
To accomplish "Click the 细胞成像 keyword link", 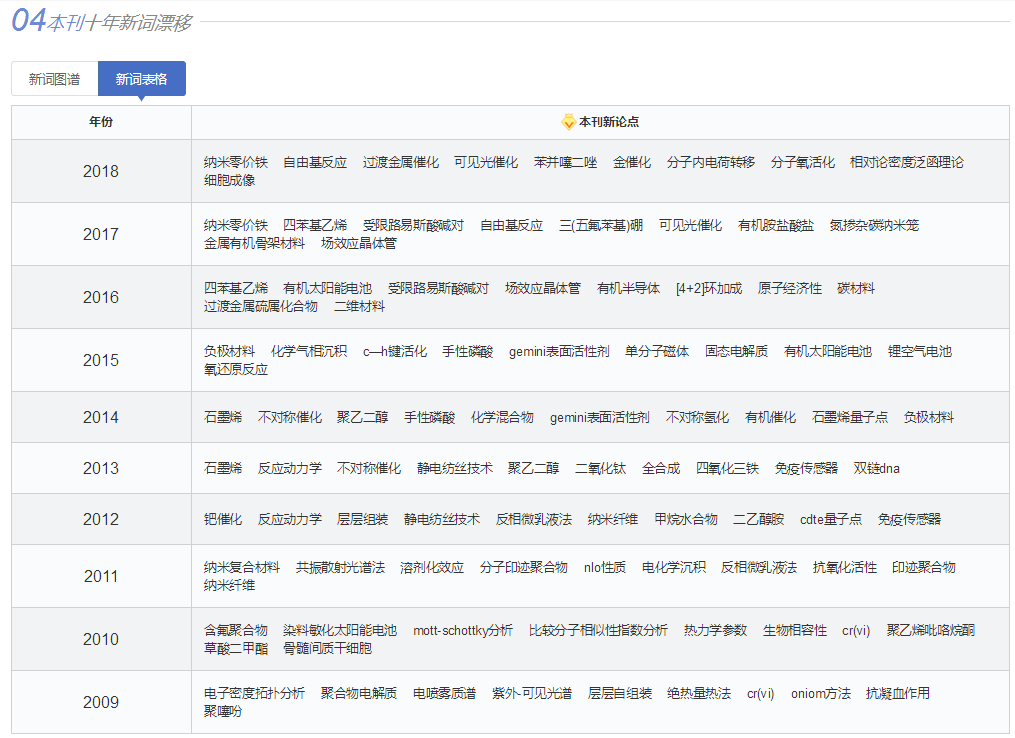I will click(229, 180).
